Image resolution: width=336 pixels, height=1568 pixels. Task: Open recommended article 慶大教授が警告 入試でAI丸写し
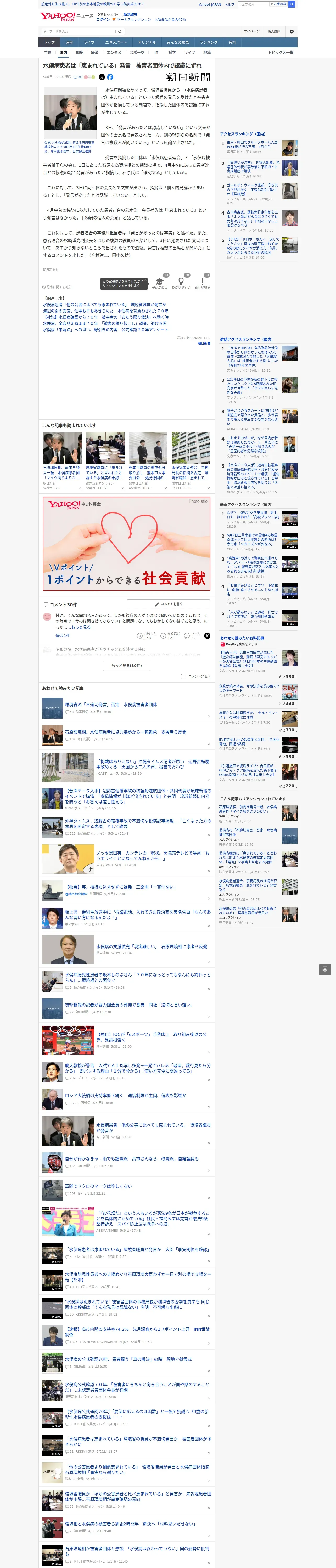tap(138, 1068)
